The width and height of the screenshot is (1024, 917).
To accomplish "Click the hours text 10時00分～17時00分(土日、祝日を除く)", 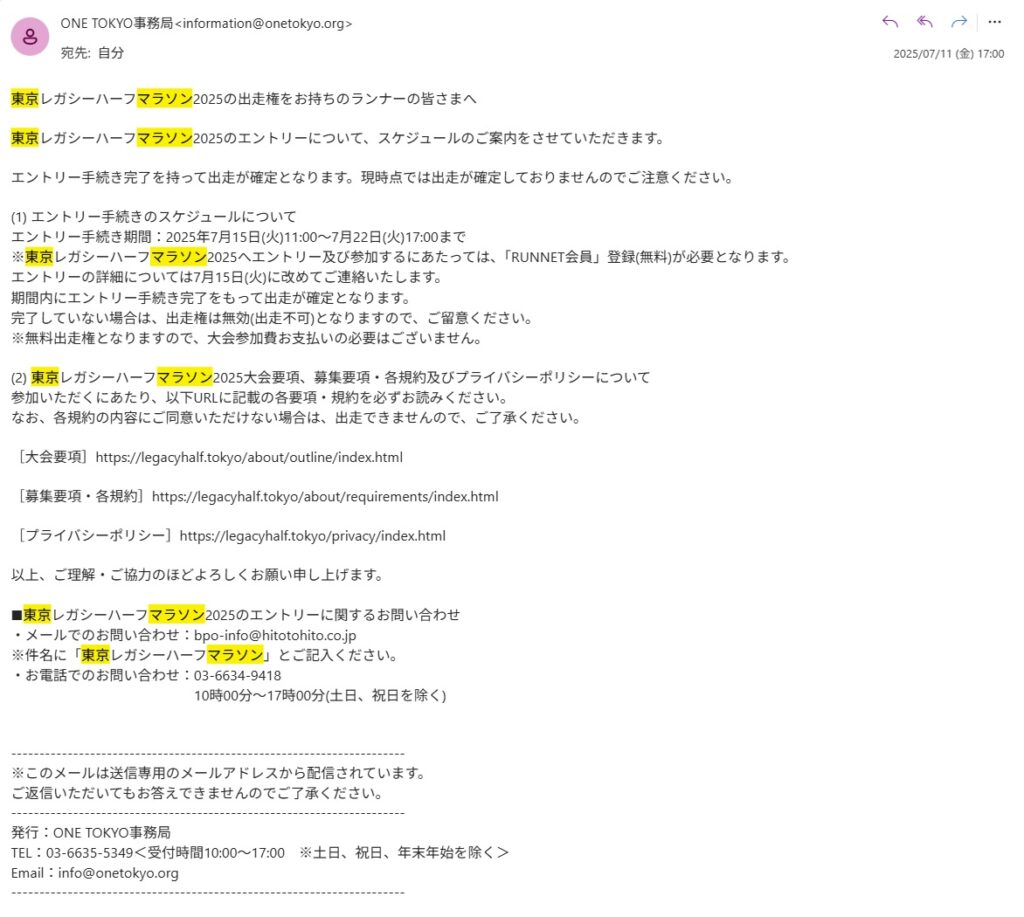I will (320, 695).
